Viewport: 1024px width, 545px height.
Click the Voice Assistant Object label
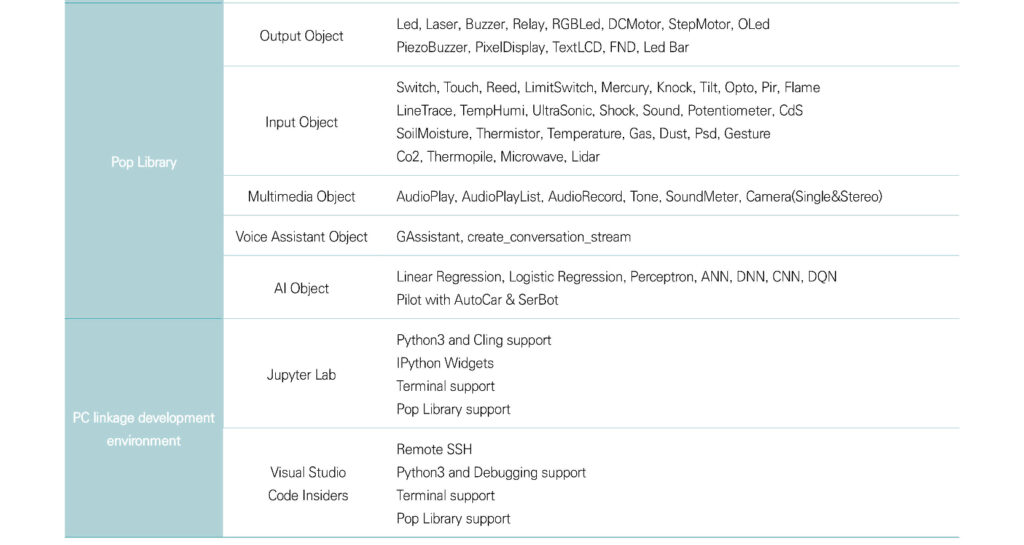click(301, 237)
